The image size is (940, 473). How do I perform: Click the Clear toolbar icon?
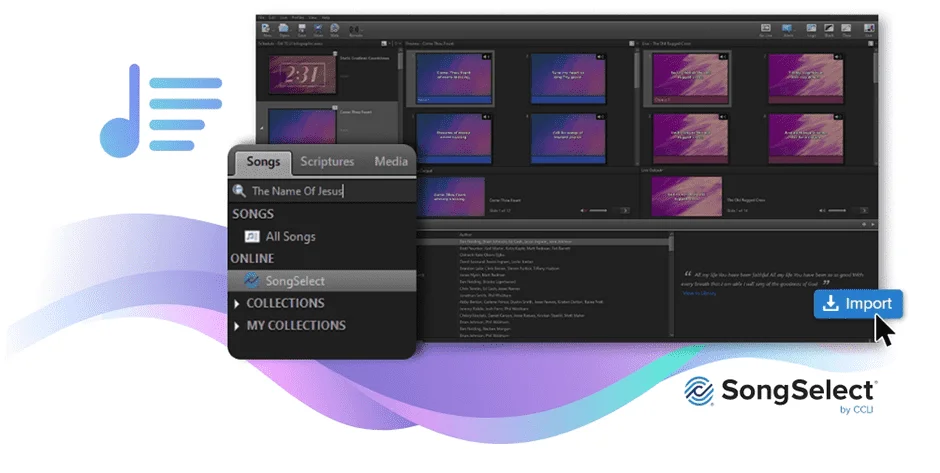pos(846,29)
